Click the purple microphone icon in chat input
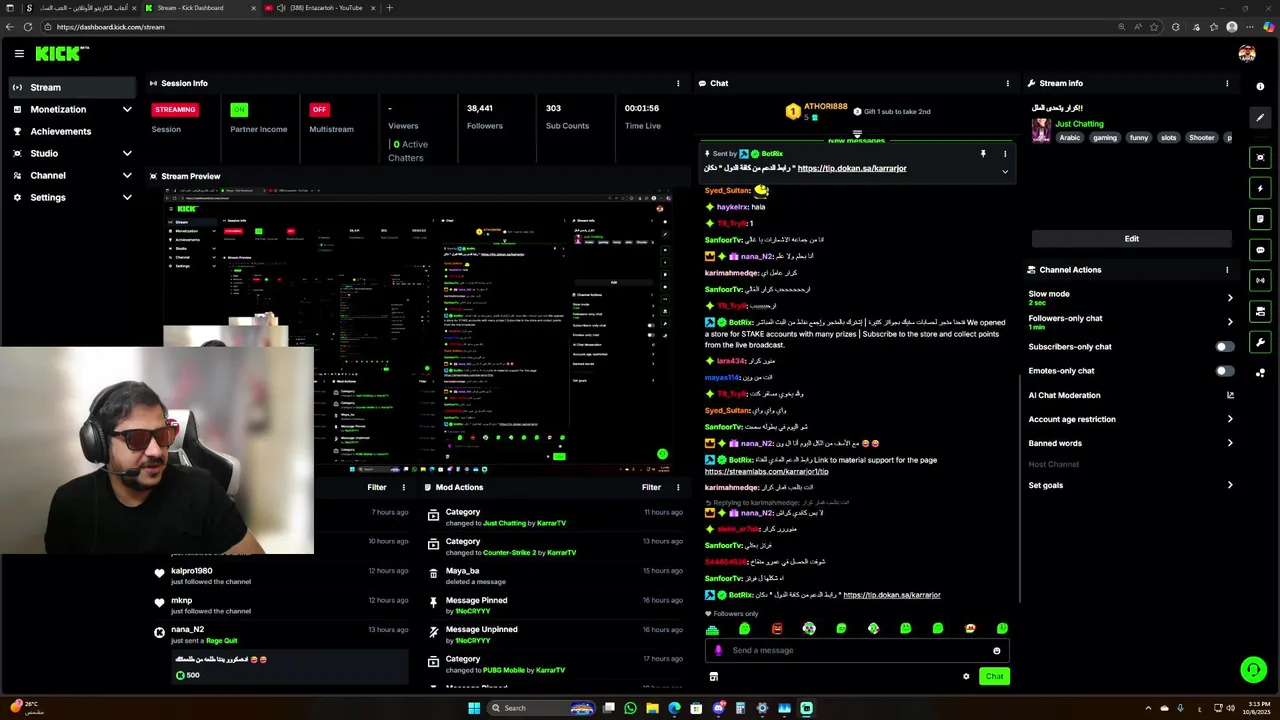1280x720 pixels. (718, 650)
